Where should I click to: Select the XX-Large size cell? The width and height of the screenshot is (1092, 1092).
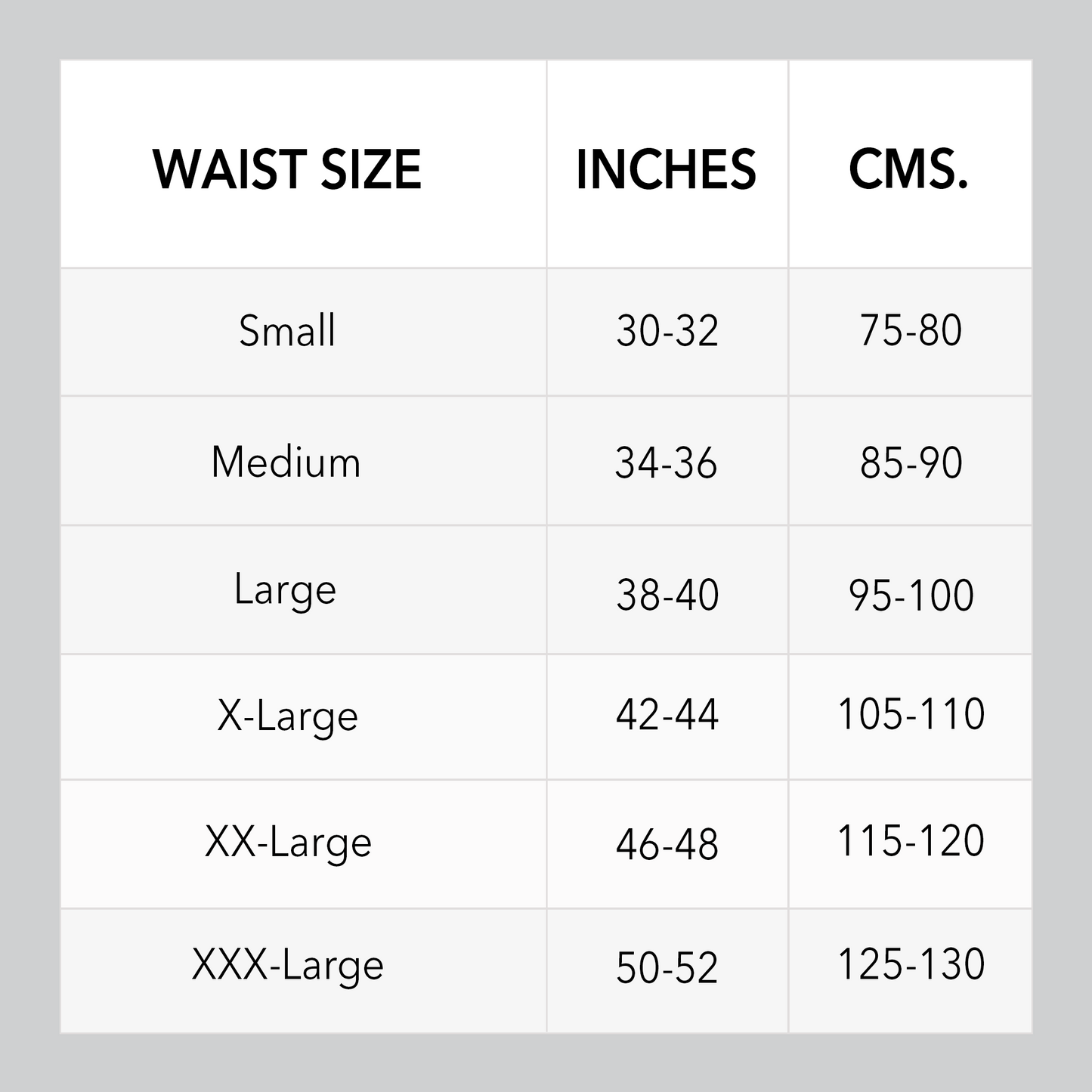[x=288, y=843]
